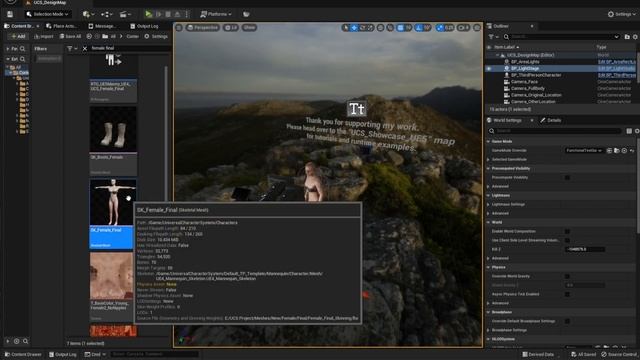Click the Show button in the viewport
This screenshot has width=640, height=360.
click(x=249, y=28)
